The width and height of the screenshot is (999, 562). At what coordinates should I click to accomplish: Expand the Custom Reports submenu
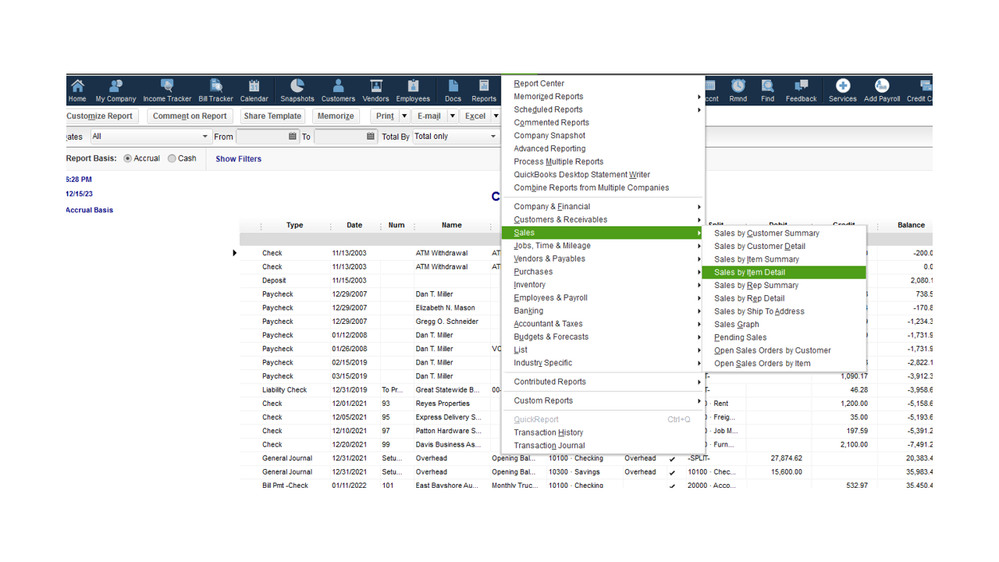click(602, 401)
